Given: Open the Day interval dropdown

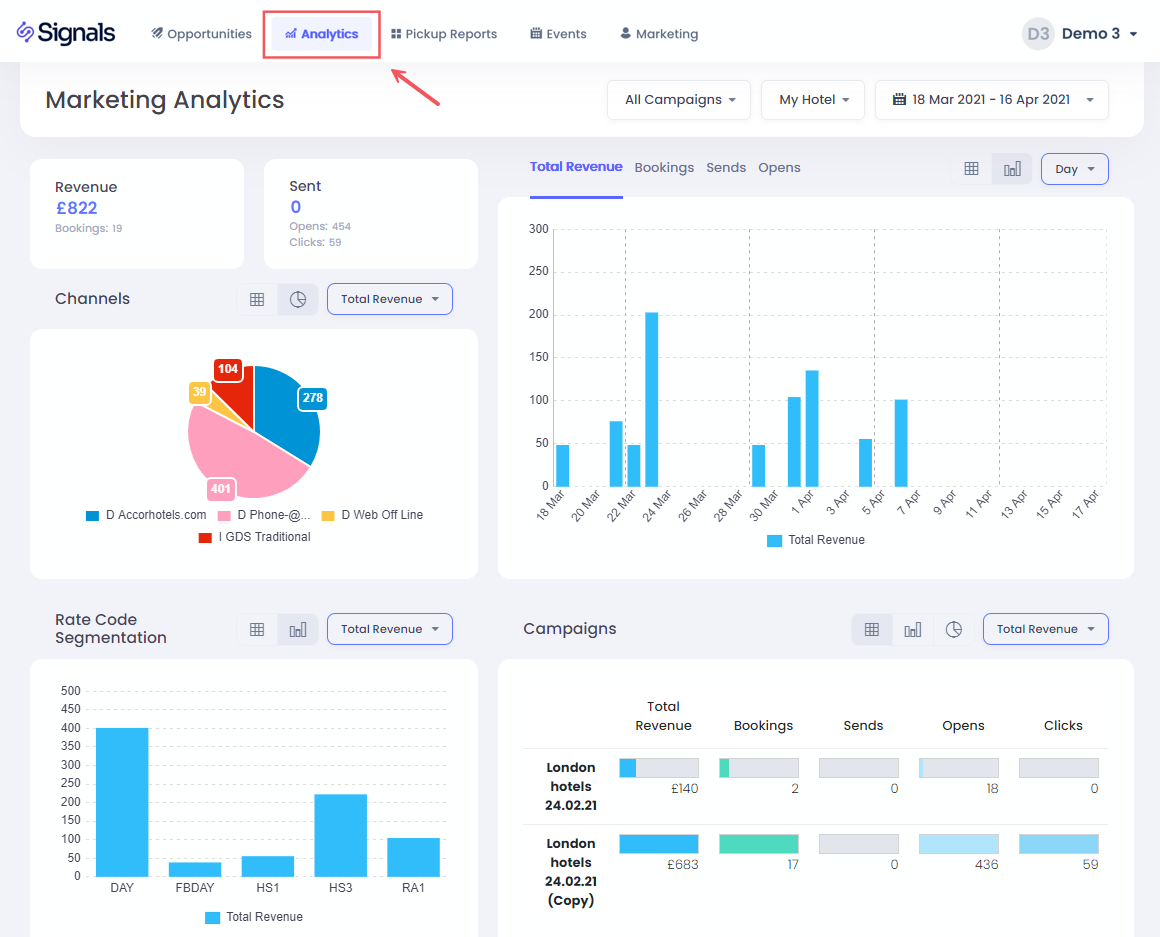Looking at the screenshot, I should point(1074,169).
